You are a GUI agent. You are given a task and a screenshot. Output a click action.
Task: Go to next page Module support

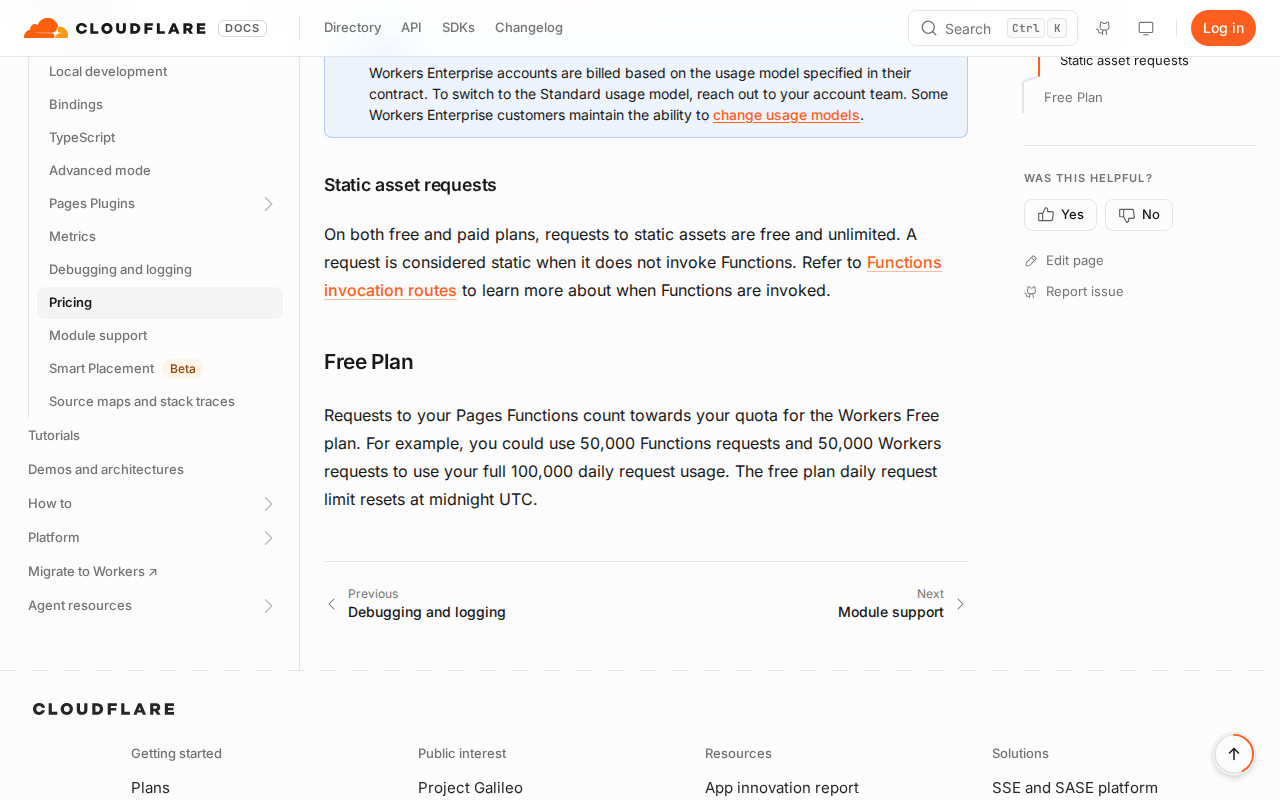coord(902,603)
